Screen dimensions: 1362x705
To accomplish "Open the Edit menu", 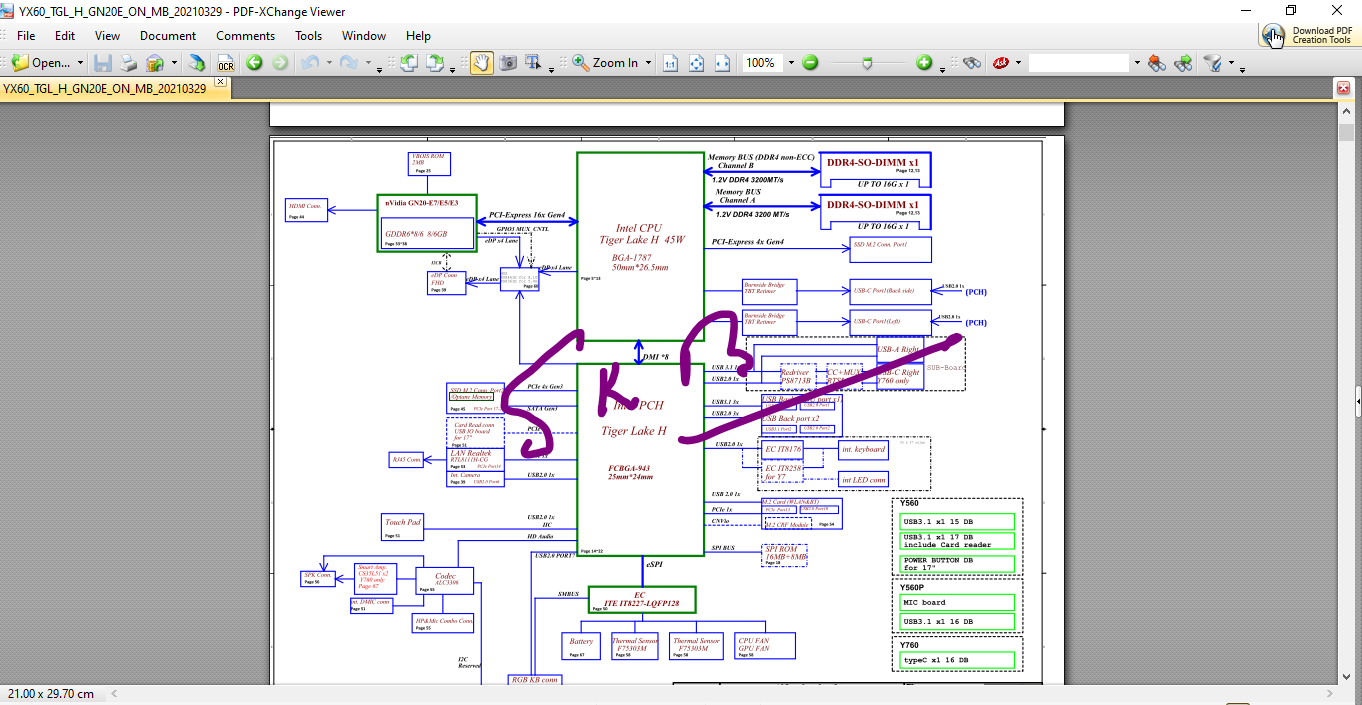I will point(65,36).
